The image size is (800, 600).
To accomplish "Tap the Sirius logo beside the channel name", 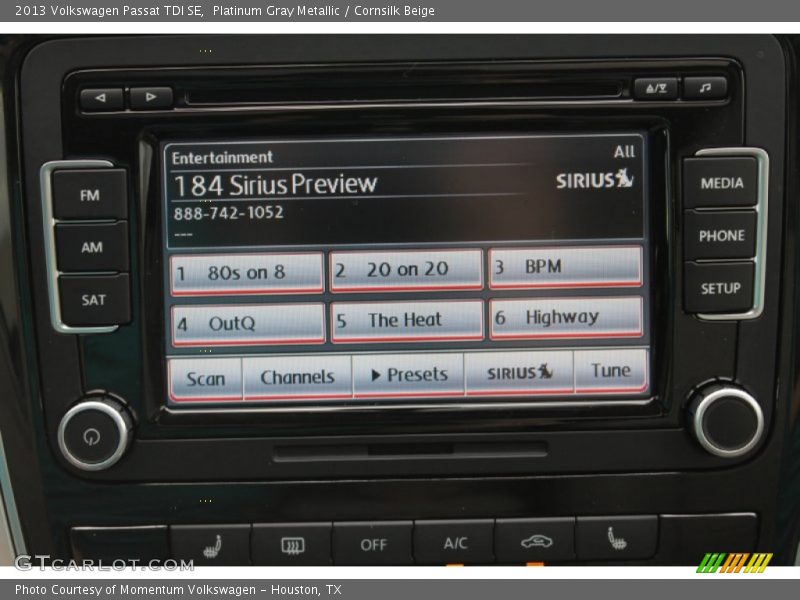I will 595,179.
